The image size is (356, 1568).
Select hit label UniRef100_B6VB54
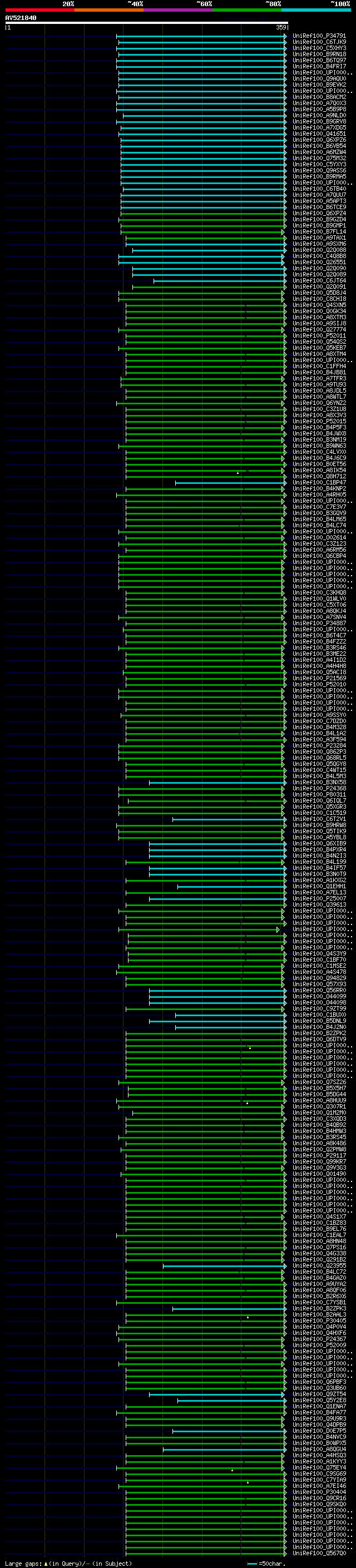(x=319, y=146)
